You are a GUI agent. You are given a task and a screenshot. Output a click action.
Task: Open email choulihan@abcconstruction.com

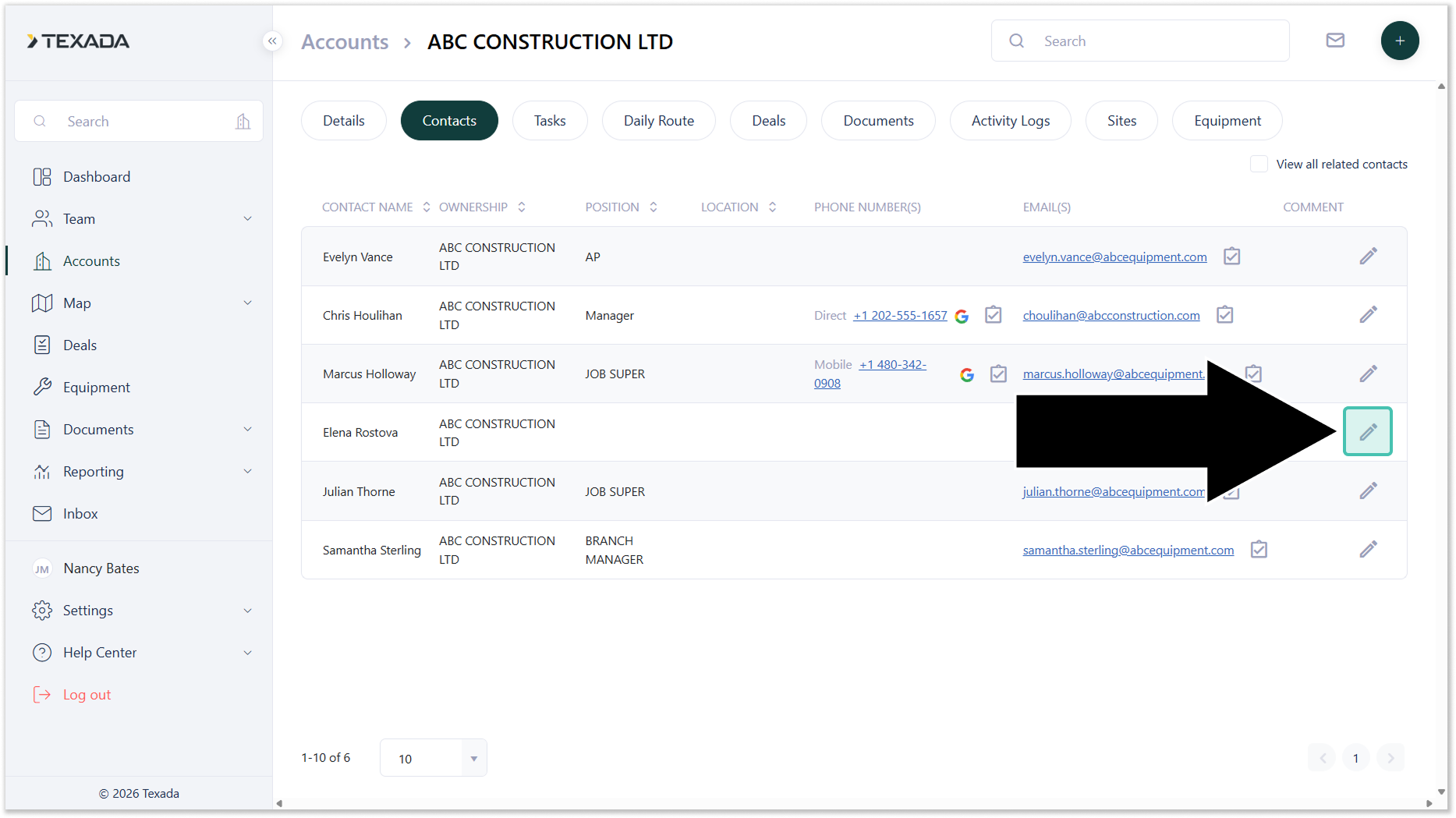point(1111,316)
